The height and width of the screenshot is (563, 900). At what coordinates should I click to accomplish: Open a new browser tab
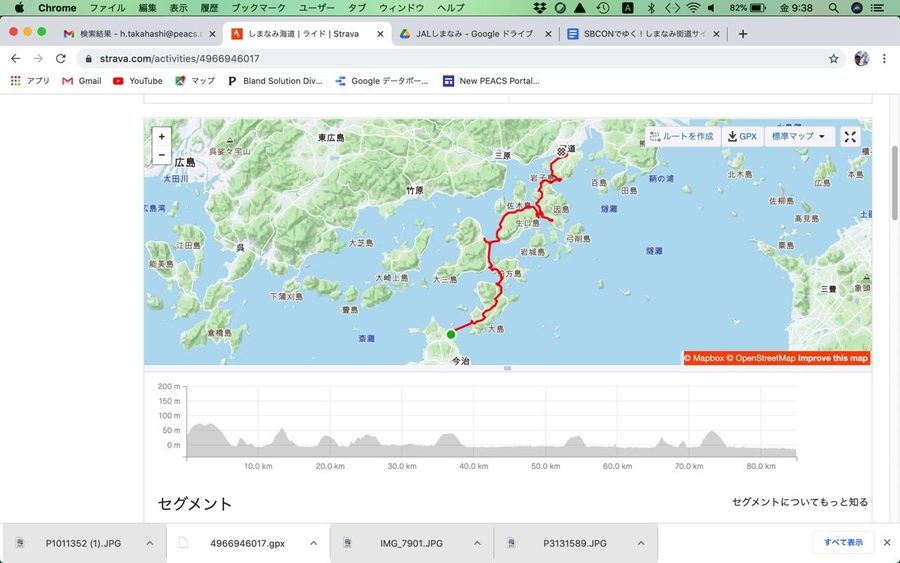coord(742,33)
